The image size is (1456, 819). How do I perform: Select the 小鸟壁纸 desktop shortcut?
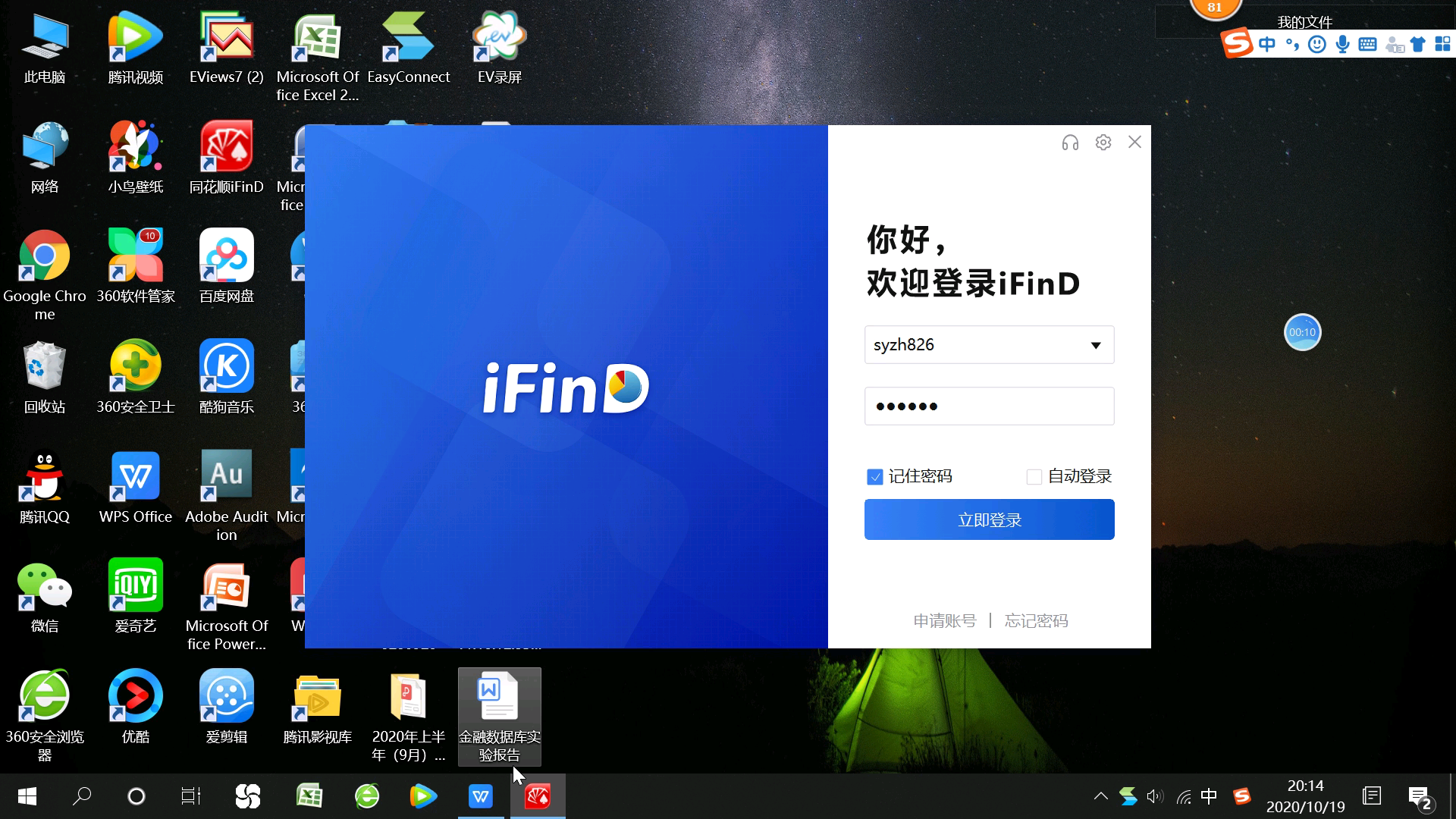(x=136, y=157)
